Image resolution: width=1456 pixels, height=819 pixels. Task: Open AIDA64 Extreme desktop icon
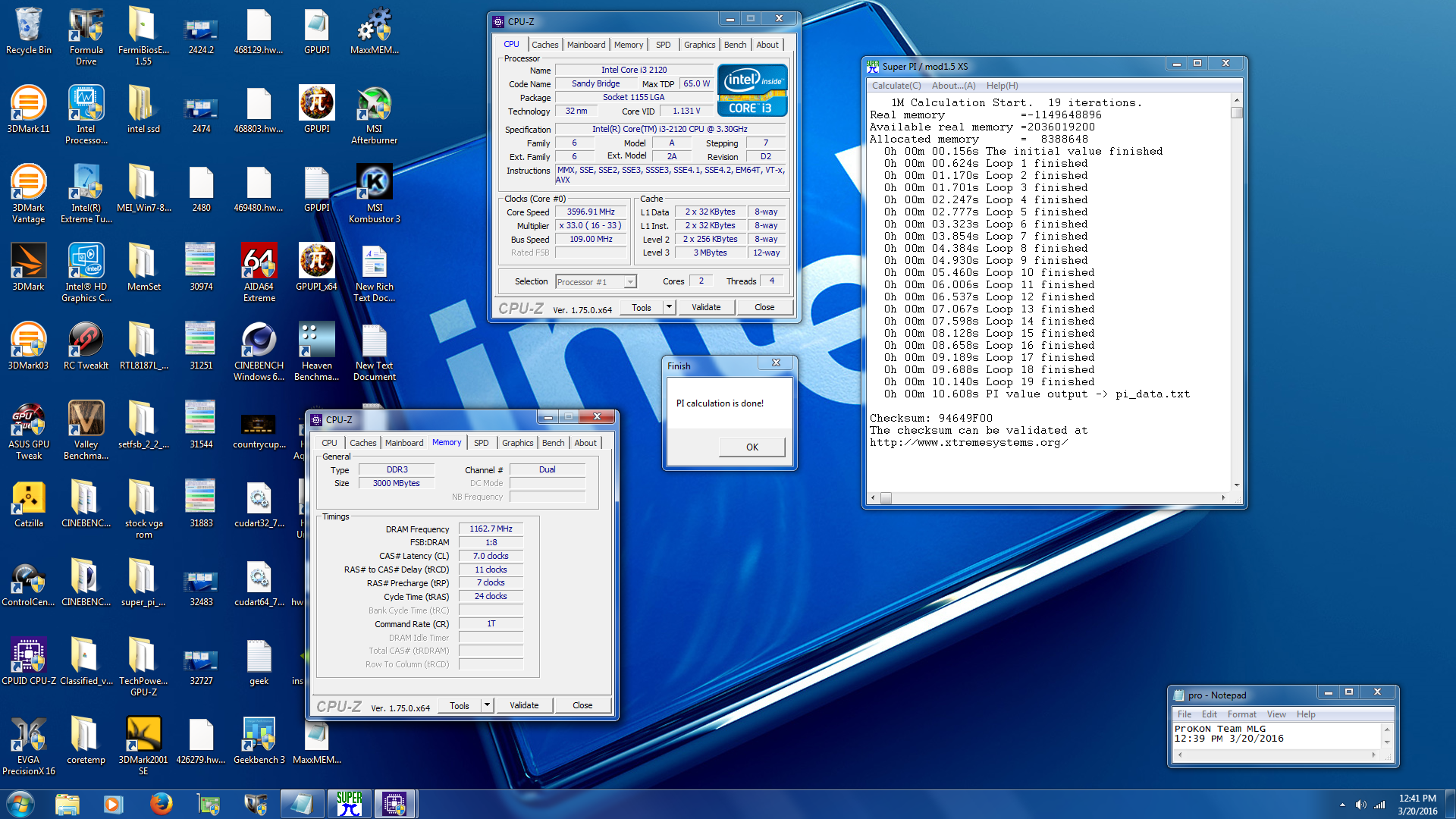259,271
